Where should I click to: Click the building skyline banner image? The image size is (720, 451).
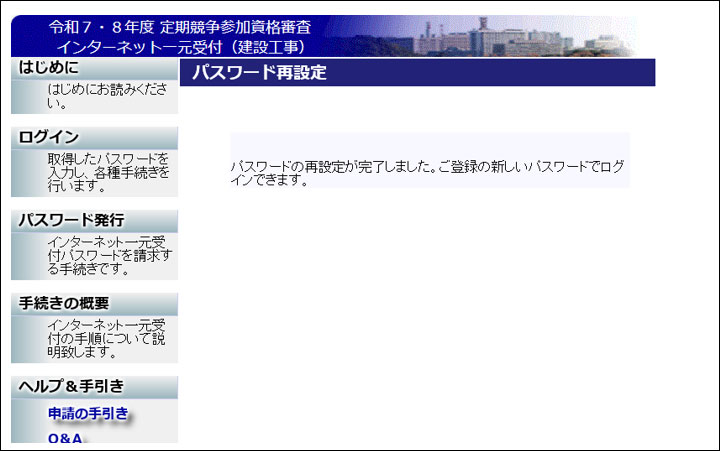tap(482, 36)
